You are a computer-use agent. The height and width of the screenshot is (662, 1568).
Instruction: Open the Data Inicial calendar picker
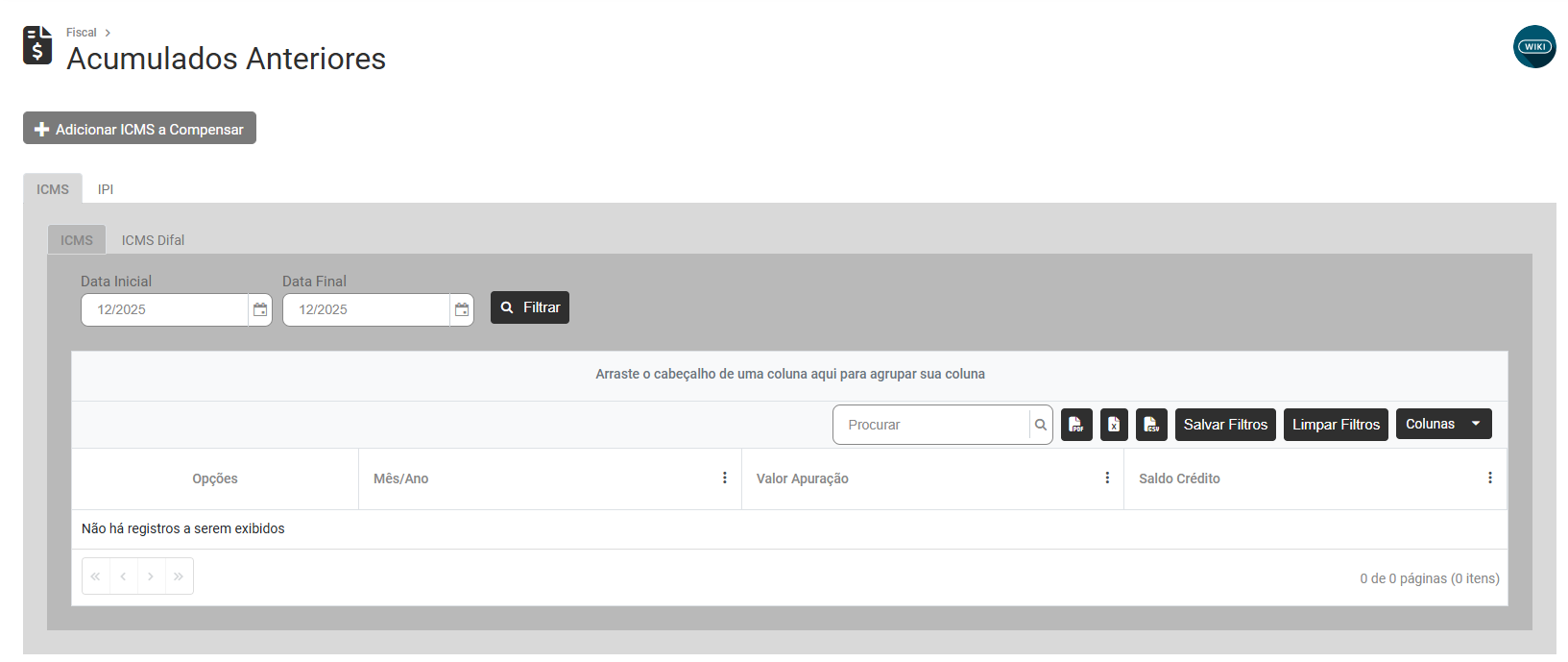pyautogui.click(x=260, y=309)
